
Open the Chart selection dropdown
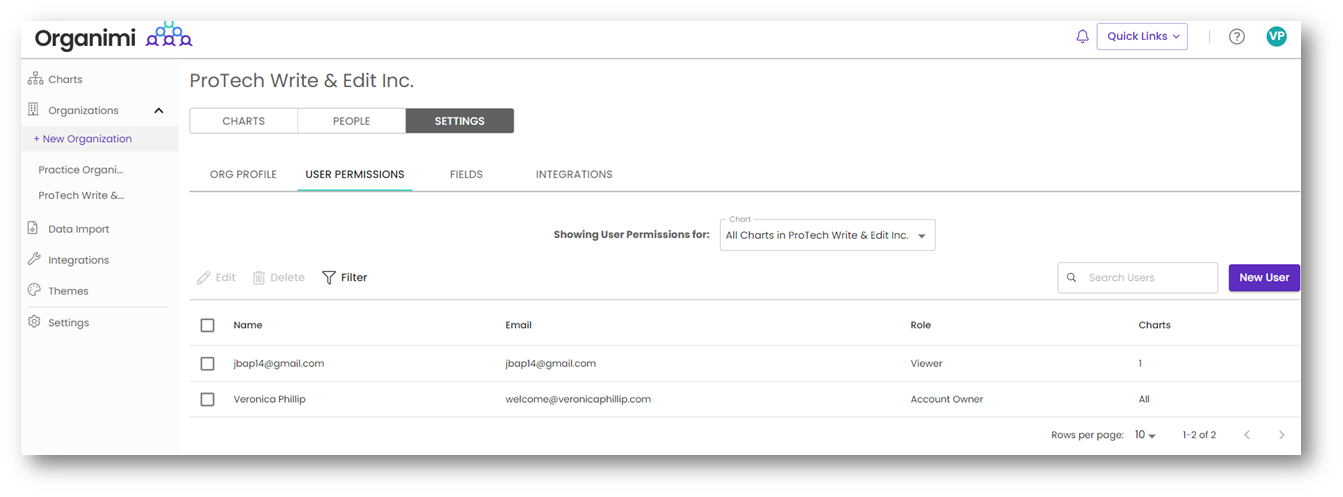click(x=827, y=236)
